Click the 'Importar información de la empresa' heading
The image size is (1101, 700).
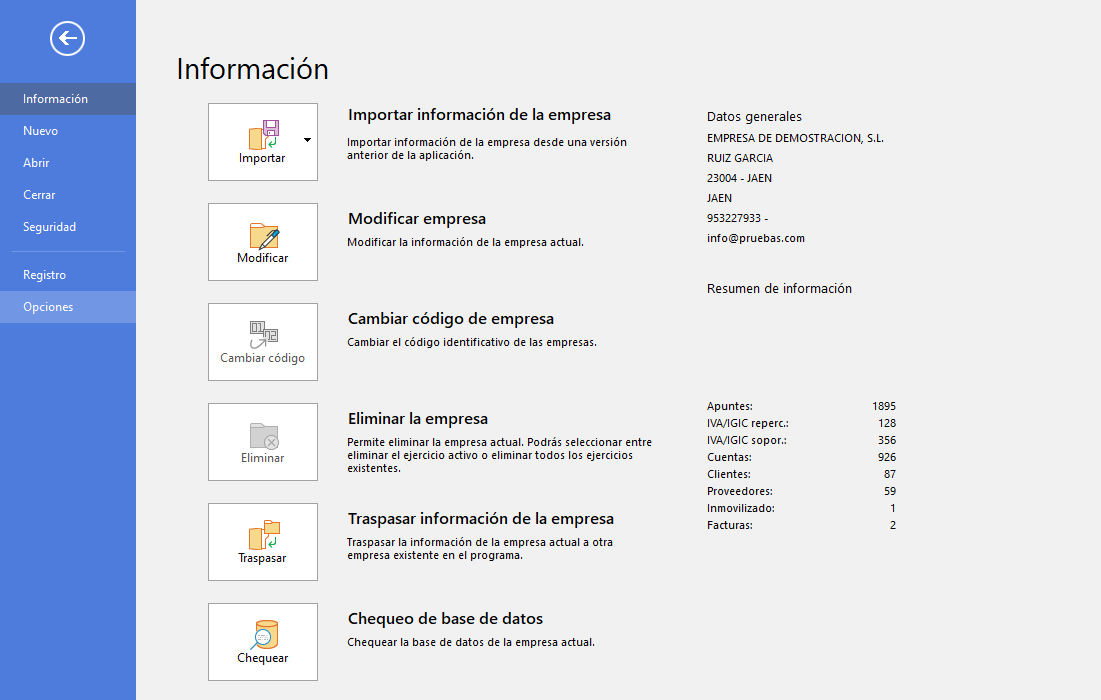(x=479, y=115)
